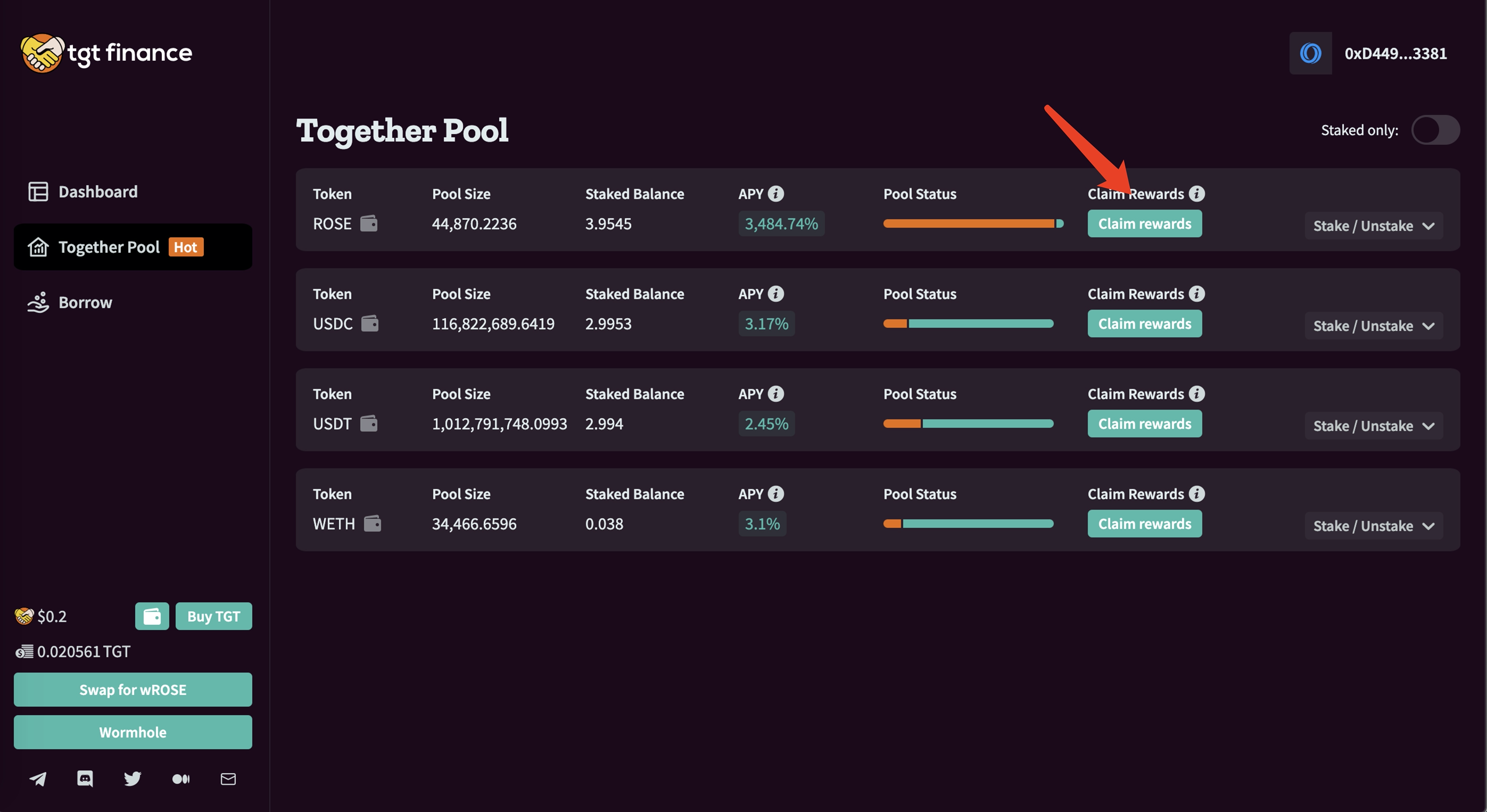Click the ROSE pool status bar
The image size is (1487, 812).
click(973, 224)
